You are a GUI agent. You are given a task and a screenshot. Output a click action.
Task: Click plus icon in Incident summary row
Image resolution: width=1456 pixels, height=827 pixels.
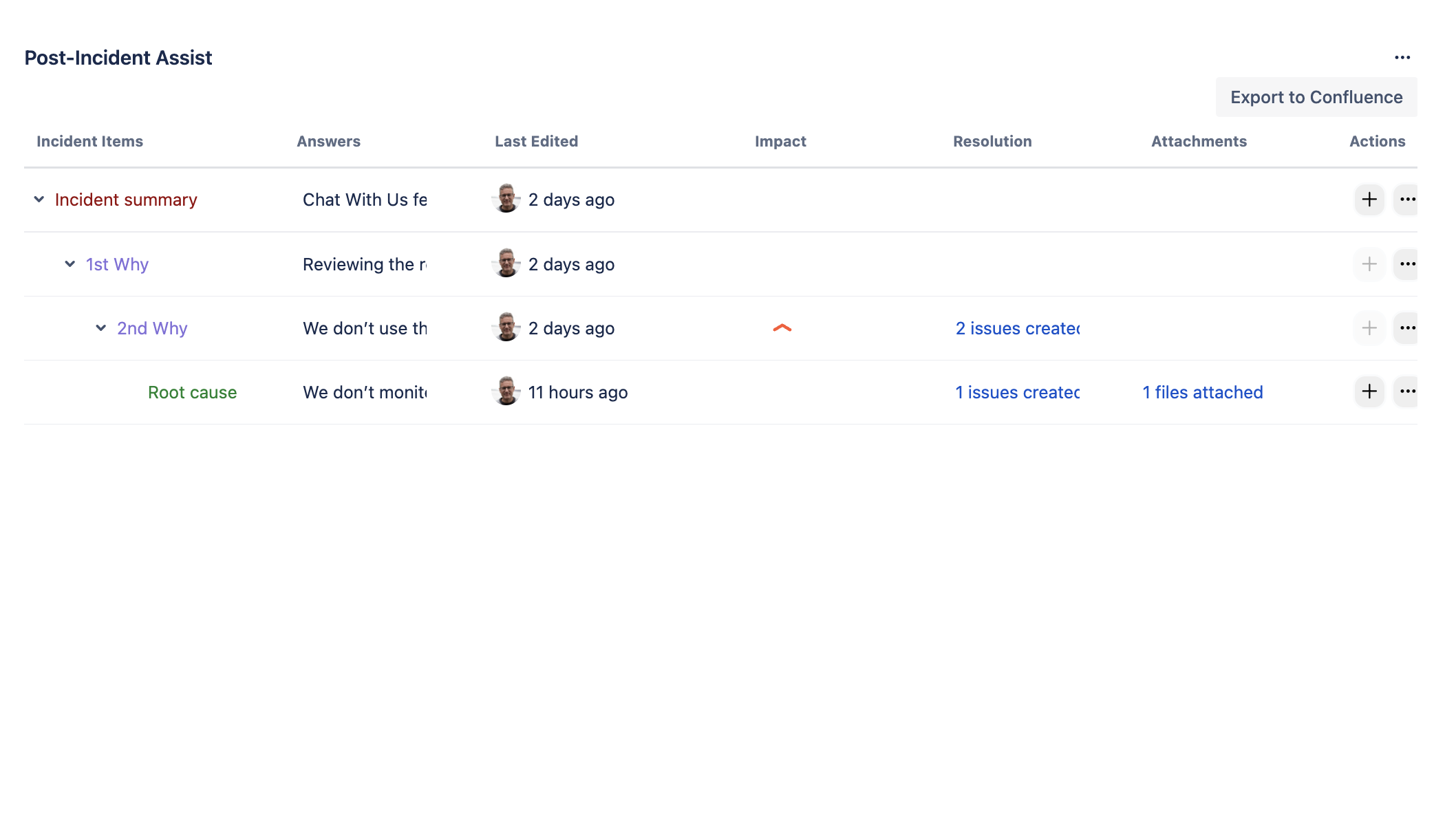pos(1369,200)
